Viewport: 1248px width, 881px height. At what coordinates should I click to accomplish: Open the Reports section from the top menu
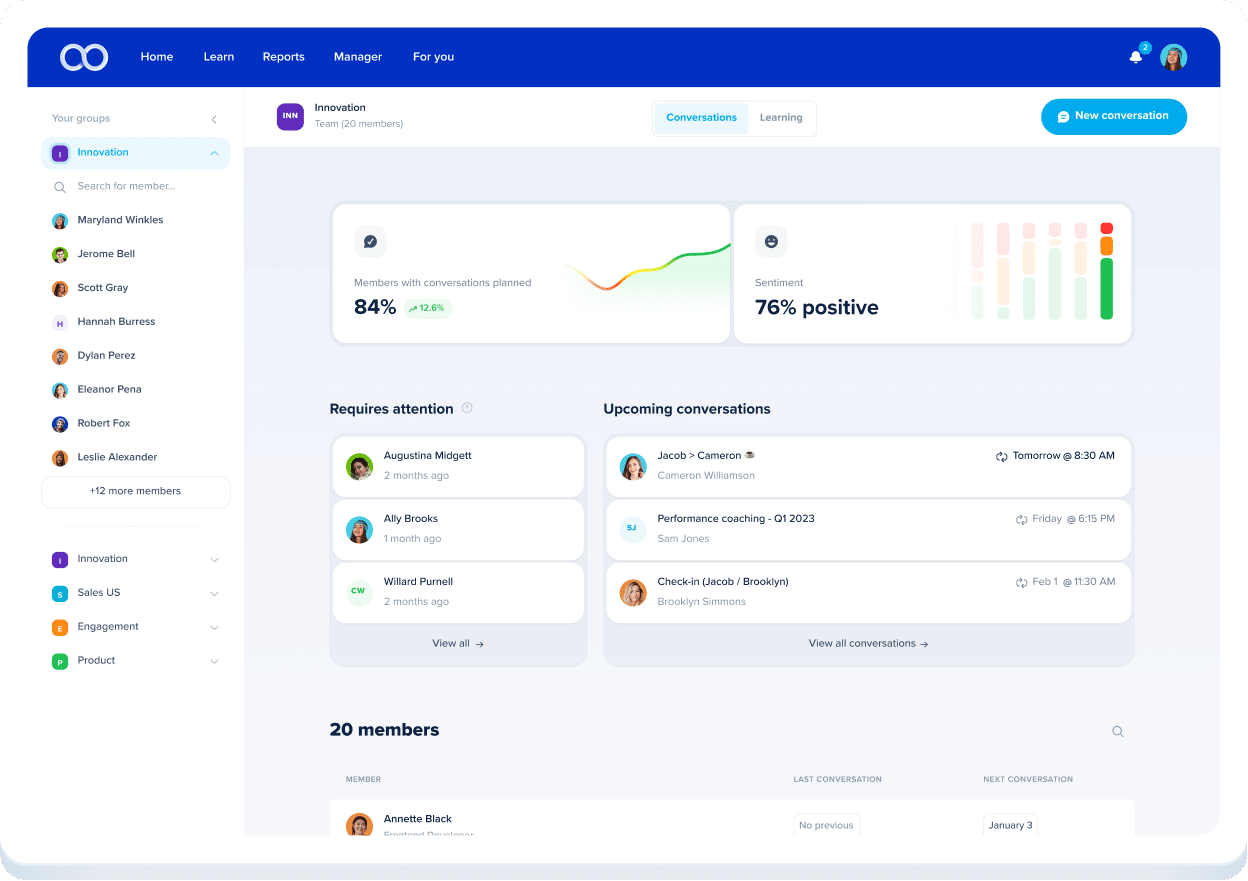283,57
